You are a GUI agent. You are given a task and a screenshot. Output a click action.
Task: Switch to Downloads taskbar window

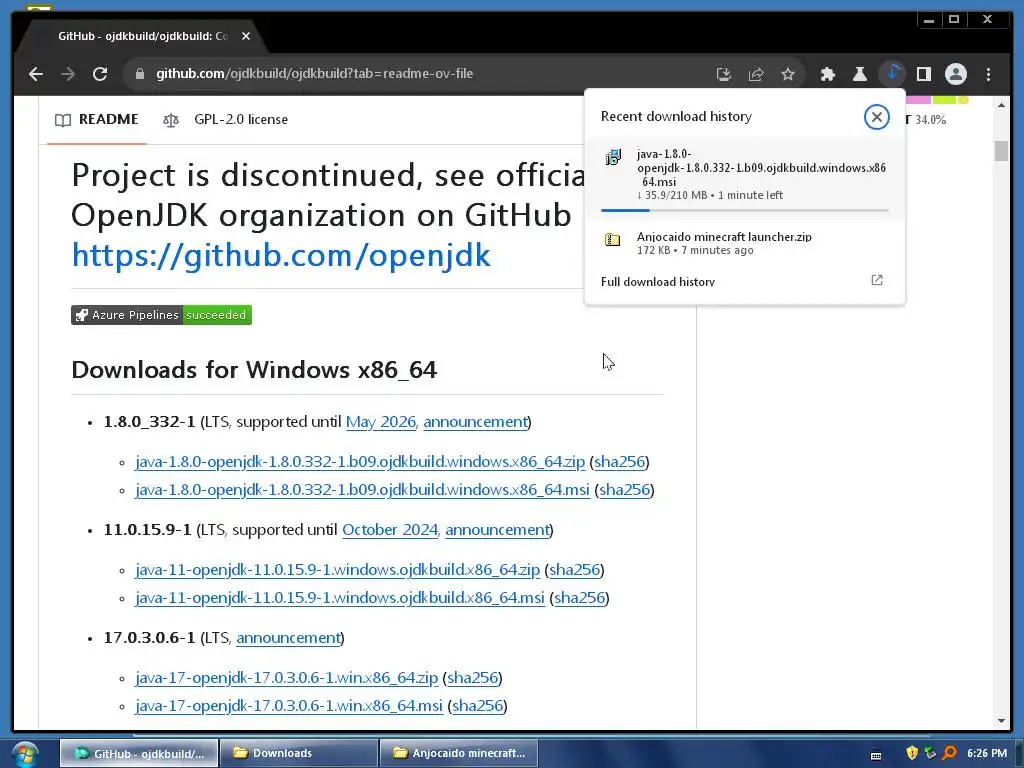coord(299,753)
